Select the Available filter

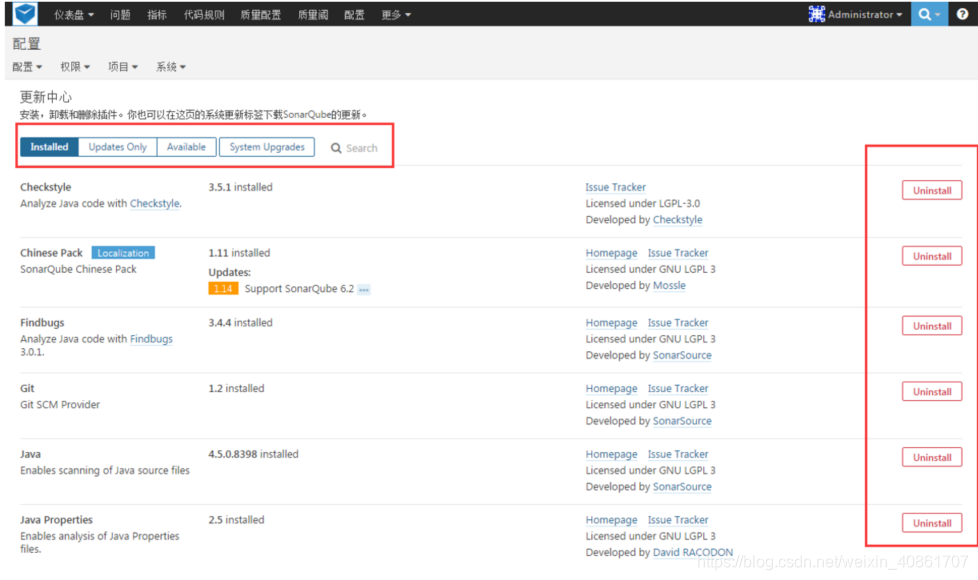[x=186, y=147]
